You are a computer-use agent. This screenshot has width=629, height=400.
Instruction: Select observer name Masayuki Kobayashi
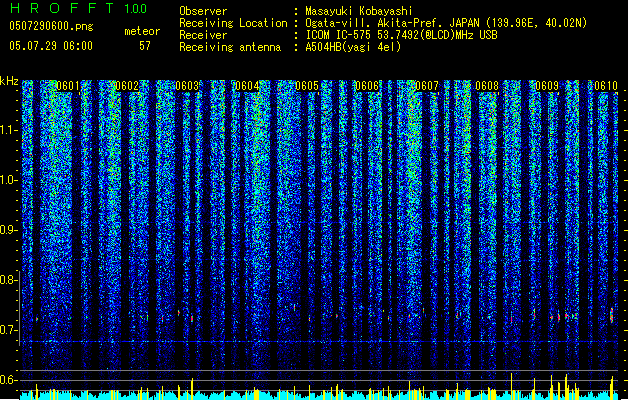pyautogui.click(x=359, y=11)
